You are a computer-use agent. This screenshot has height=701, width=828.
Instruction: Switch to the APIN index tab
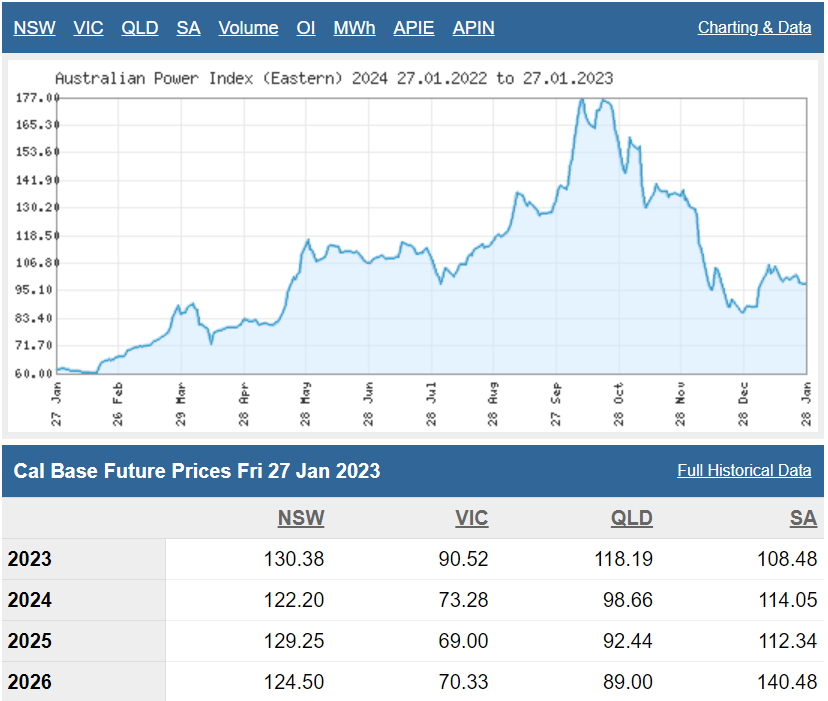click(473, 28)
